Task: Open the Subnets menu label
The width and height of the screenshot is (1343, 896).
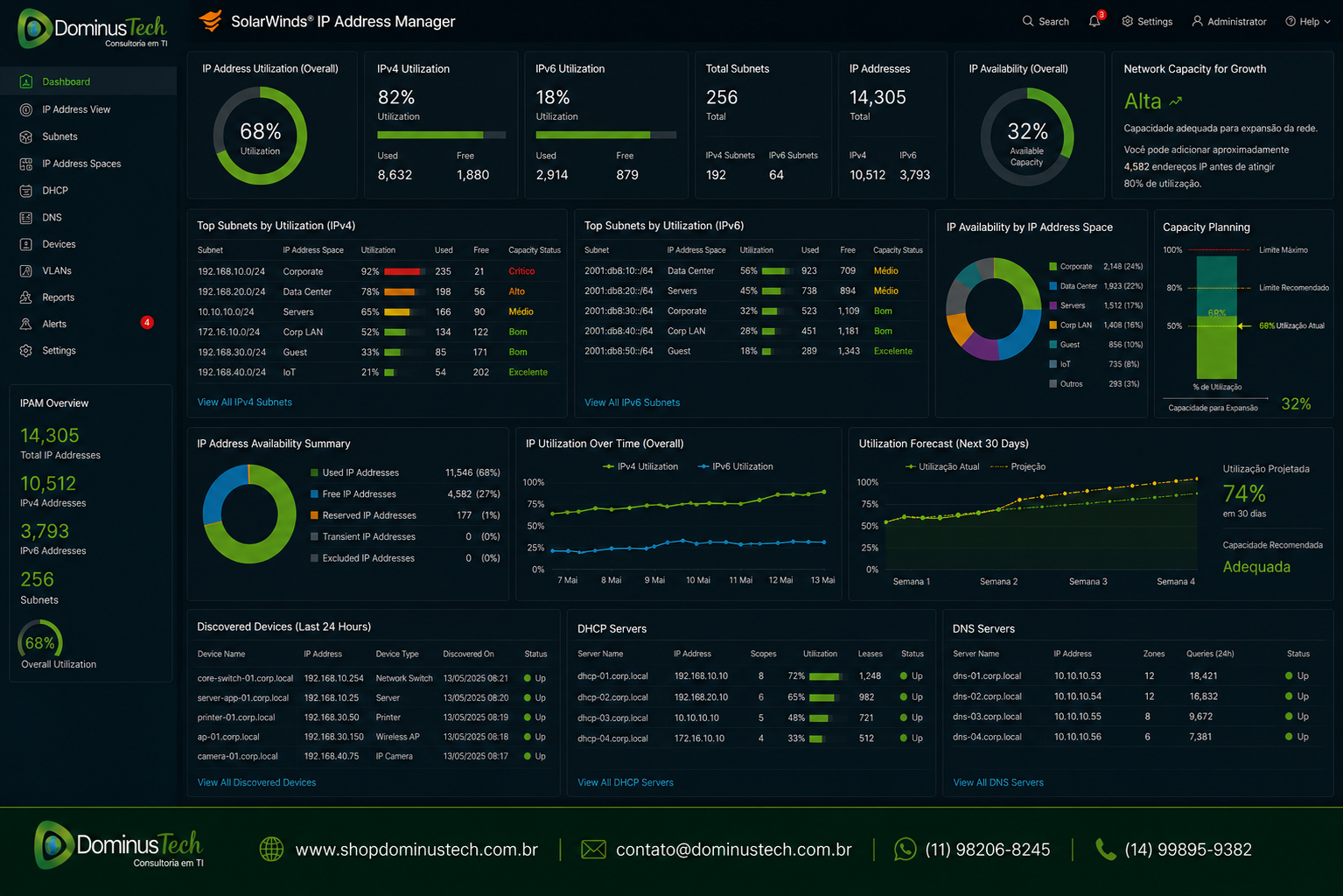Action: click(x=59, y=136)
